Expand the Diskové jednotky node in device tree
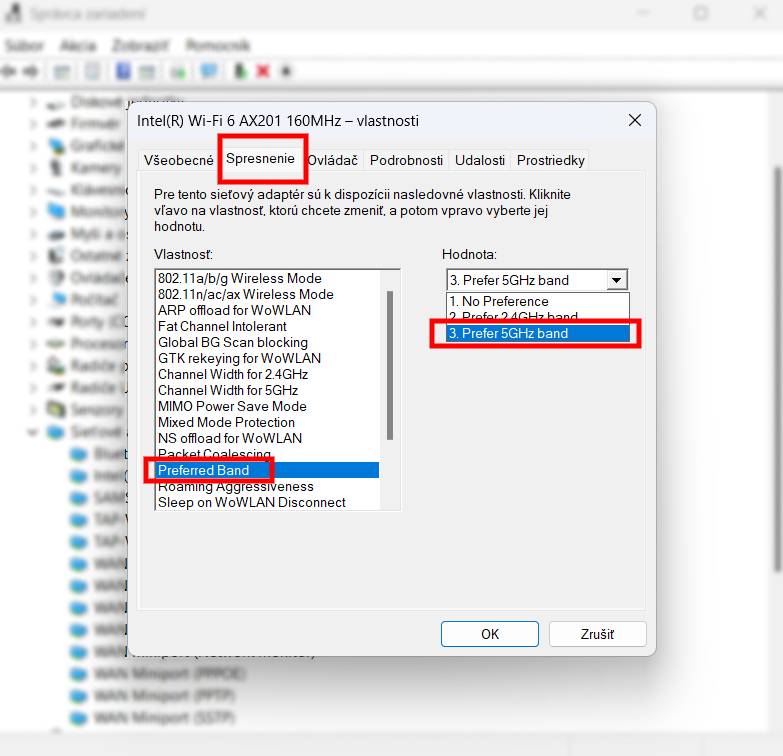Viewport: 783px width, 756px height. click(33, 101)
